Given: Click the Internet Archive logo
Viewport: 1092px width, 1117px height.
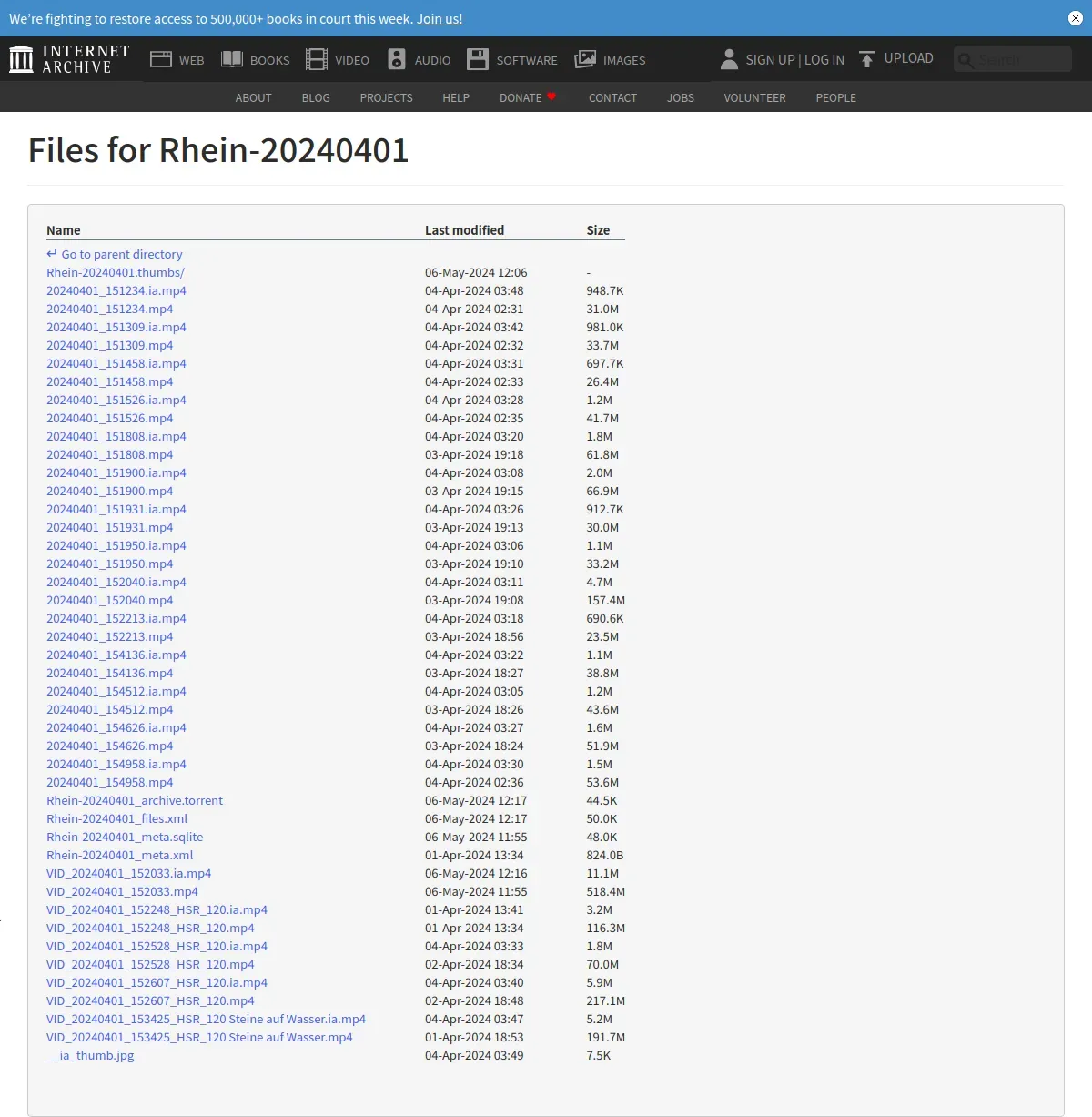Looking at the screenshot, I should (69, 59).
